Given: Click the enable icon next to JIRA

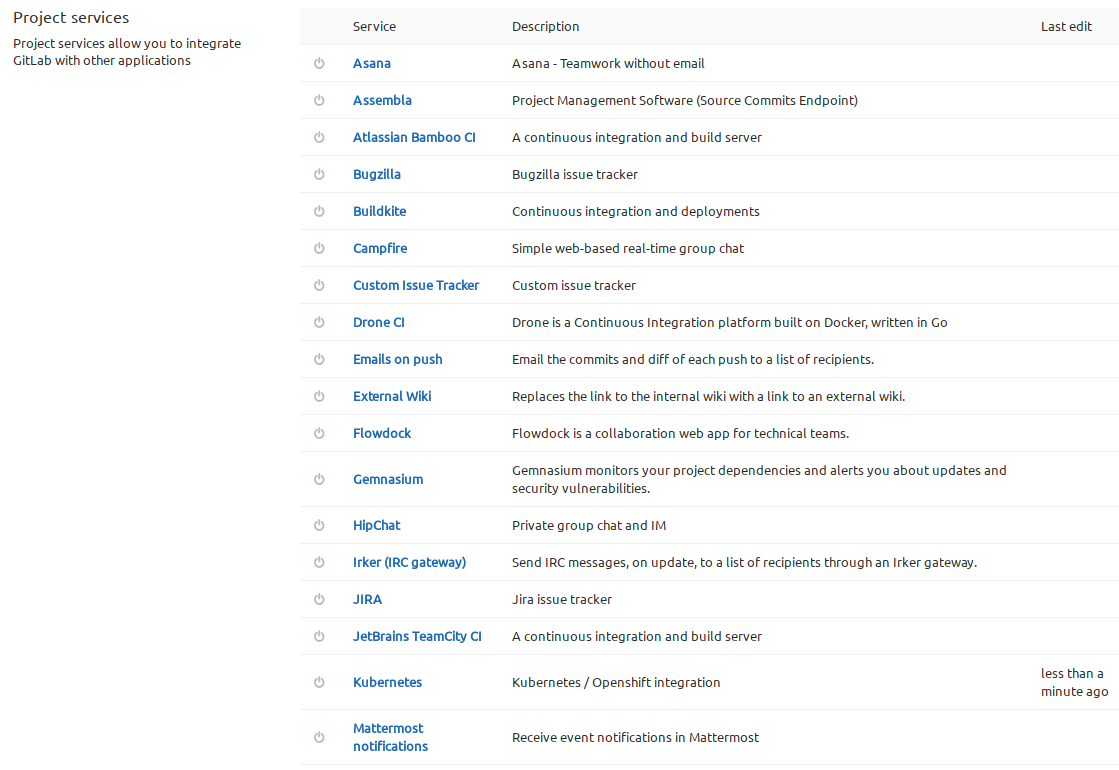Looking at the screenshot, I should pyautogui.click(x=319, y=599).
